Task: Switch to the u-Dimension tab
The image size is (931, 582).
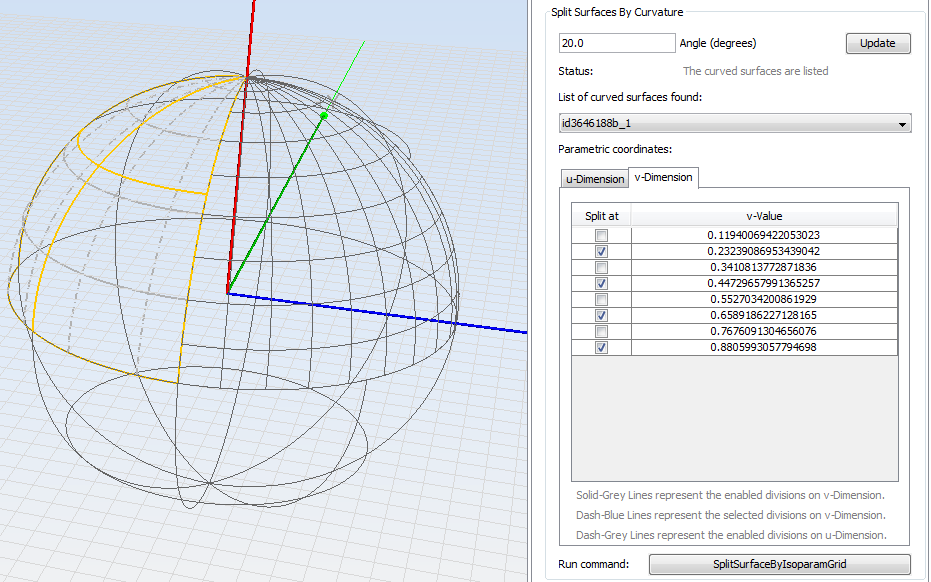Action: coord(595,179)
